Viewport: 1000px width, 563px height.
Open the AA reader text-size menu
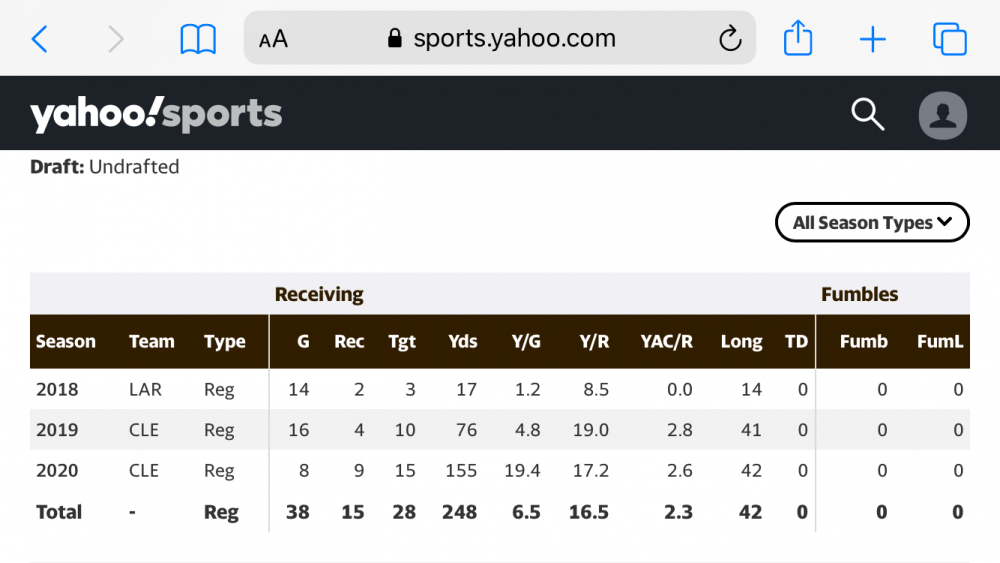[274, 40]
